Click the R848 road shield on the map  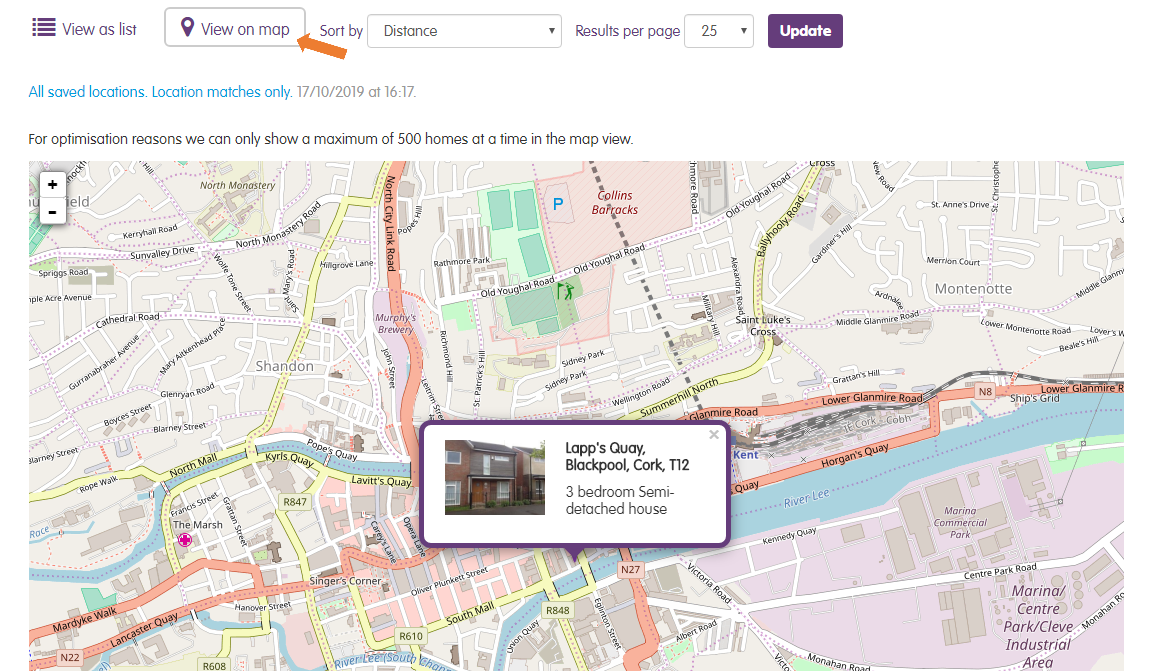click(x=557, y=609)
